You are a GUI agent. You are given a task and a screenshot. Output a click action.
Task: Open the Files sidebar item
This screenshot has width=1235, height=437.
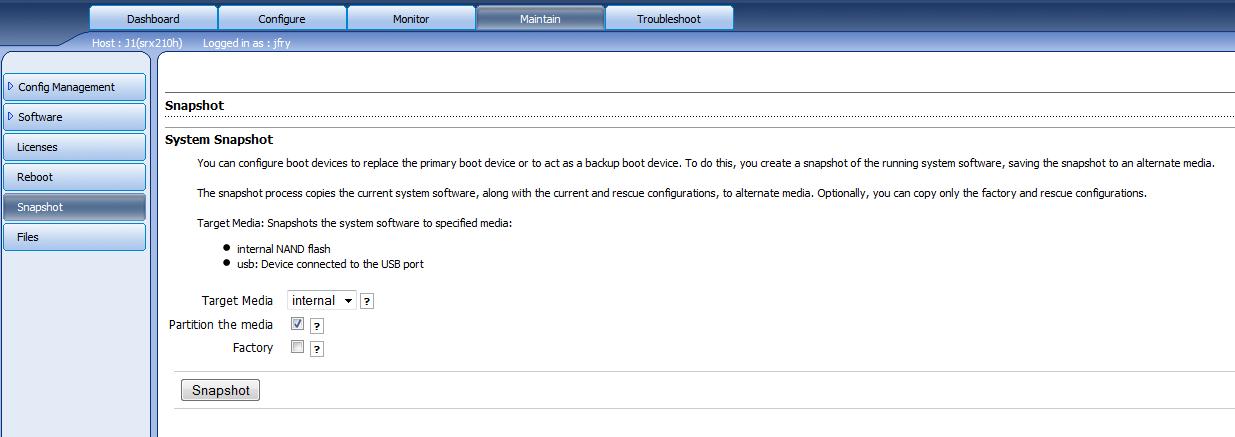pyautogui.click(x=28, y=237)
